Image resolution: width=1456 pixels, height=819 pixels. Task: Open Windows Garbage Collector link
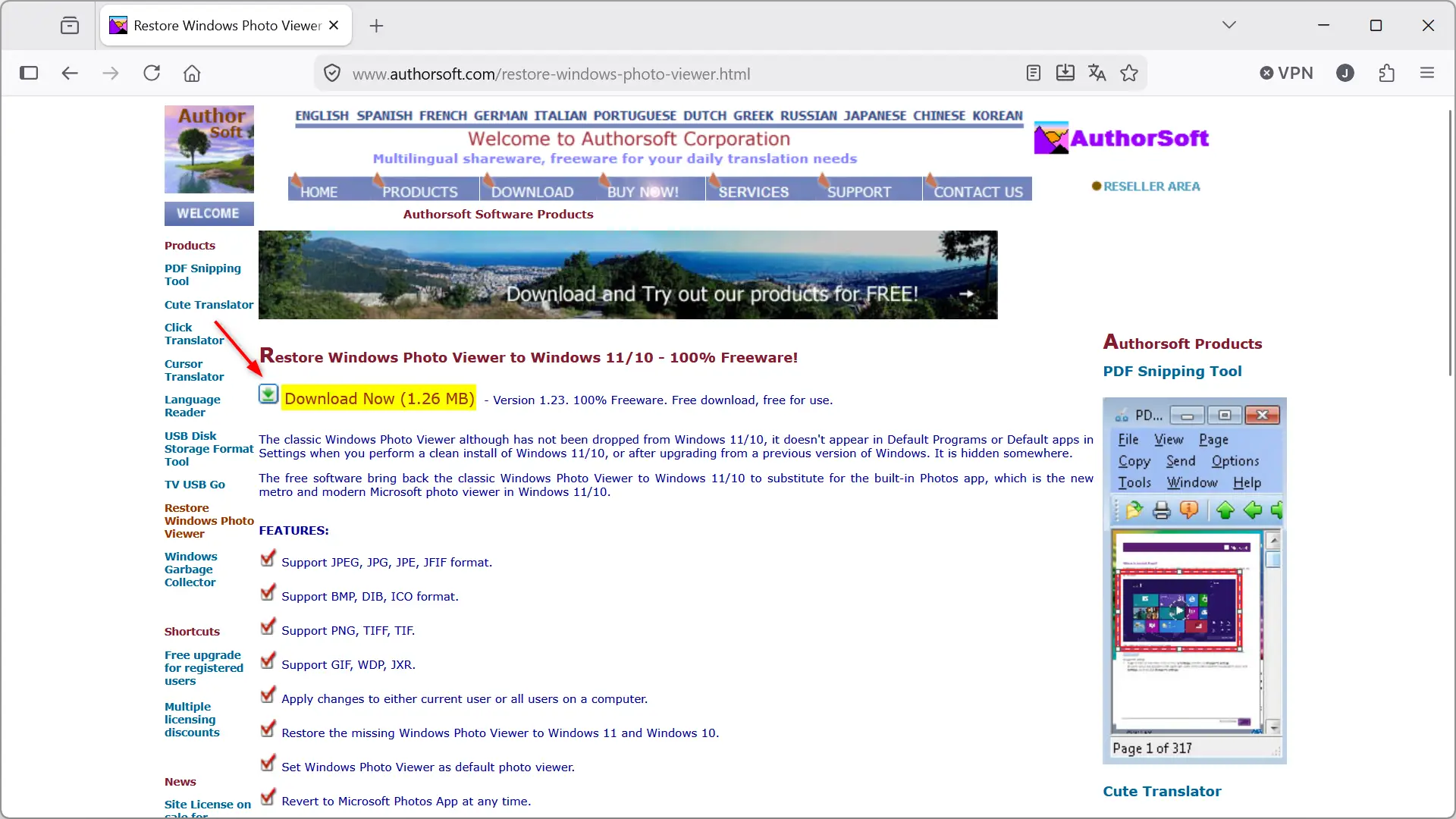(x=191, y=570)
